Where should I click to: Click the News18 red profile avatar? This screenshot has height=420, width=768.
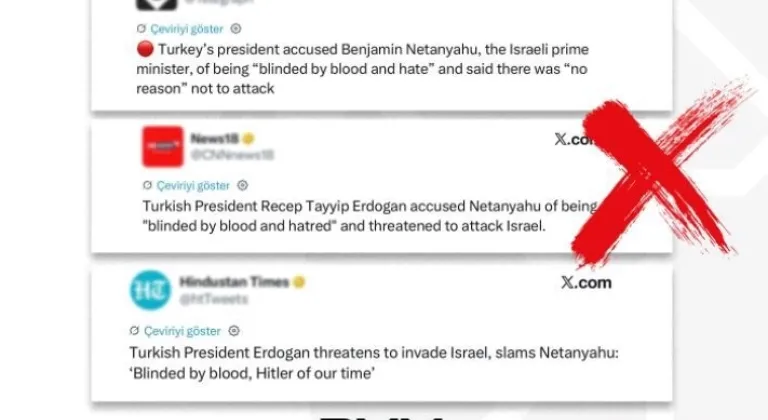click(x=163, y=147)
